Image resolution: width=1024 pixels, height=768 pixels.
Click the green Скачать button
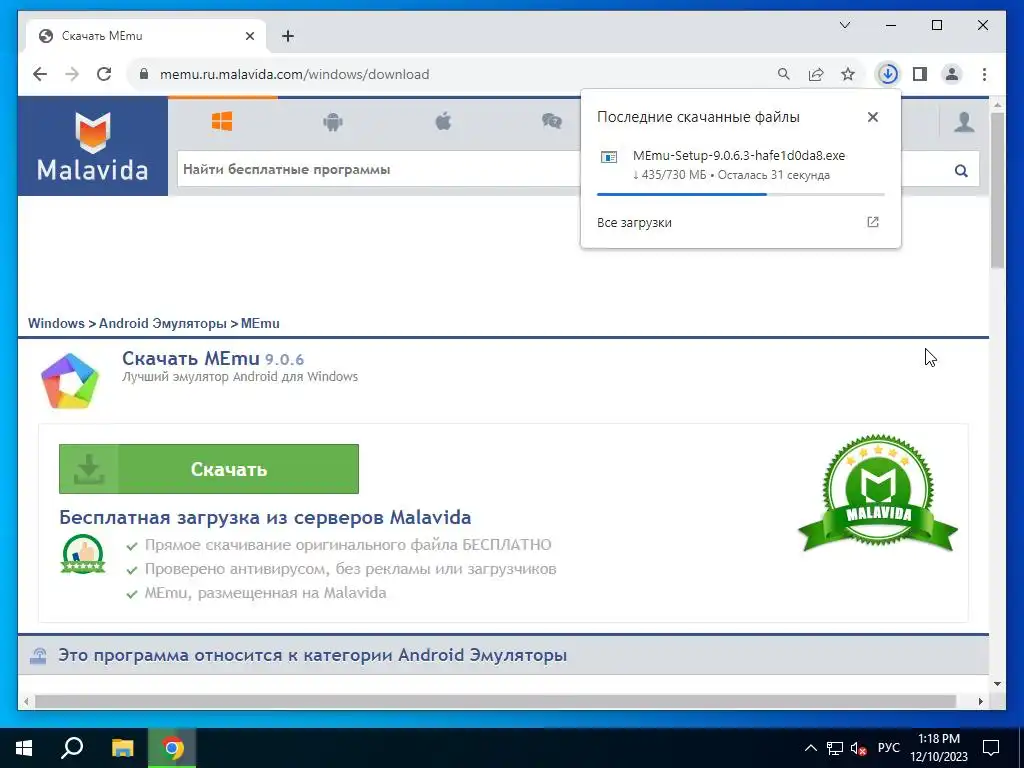click(209, 469)
